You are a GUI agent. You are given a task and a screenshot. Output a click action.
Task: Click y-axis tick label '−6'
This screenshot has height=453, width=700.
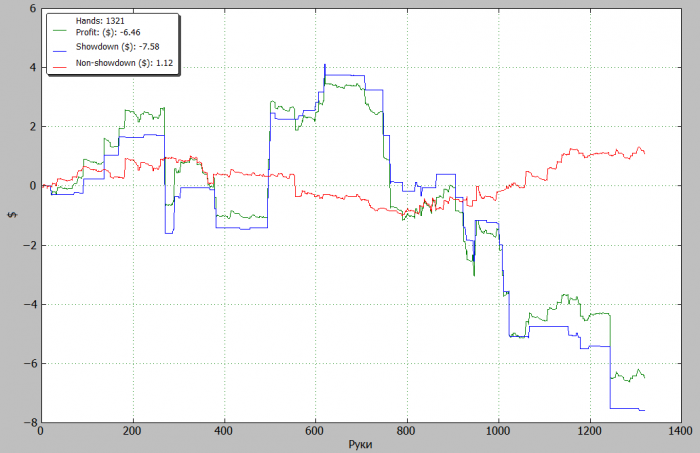point(30,364)
